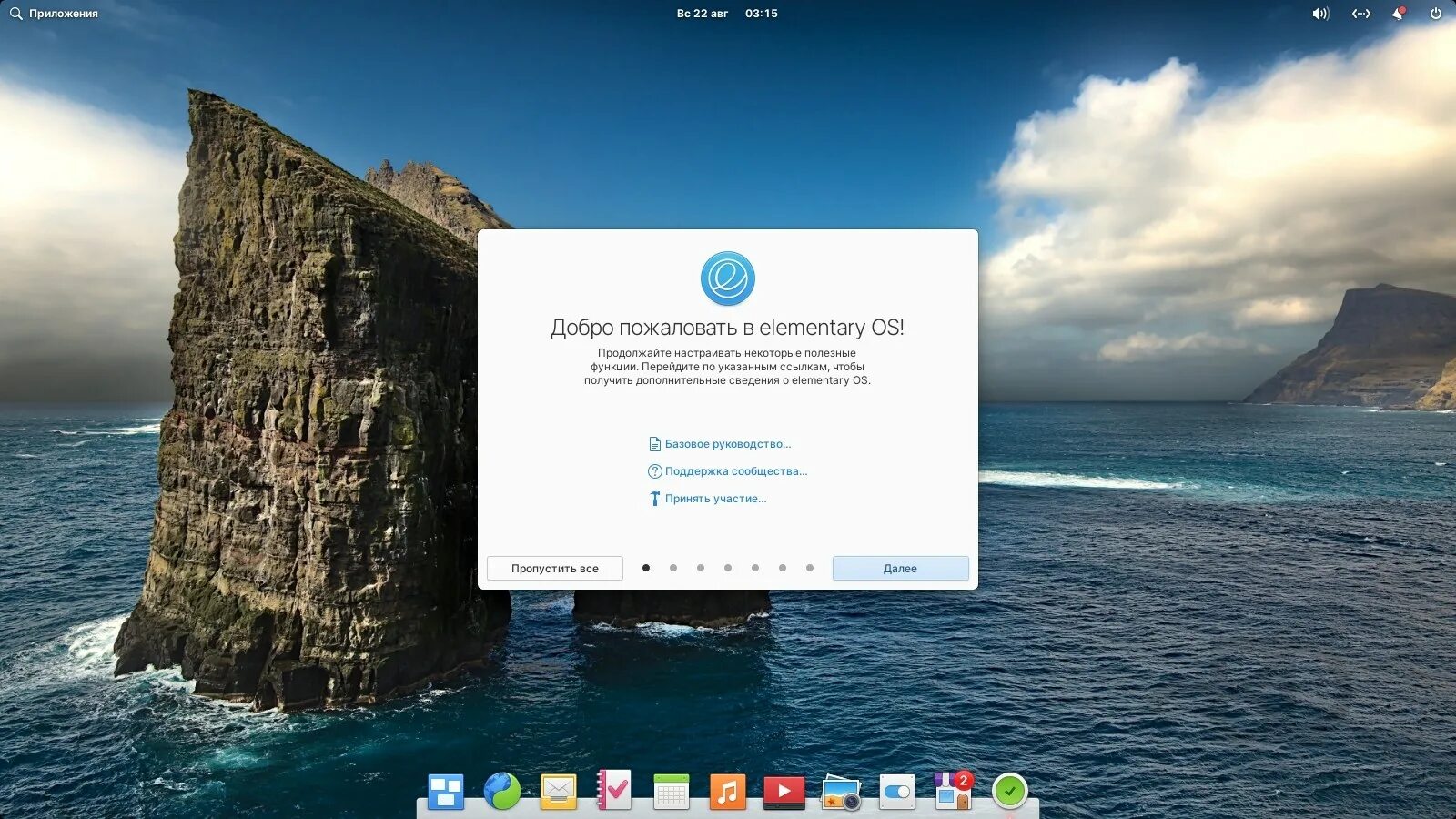Jump to the fourth page dot
The image size is (1456, 819).
728,568
